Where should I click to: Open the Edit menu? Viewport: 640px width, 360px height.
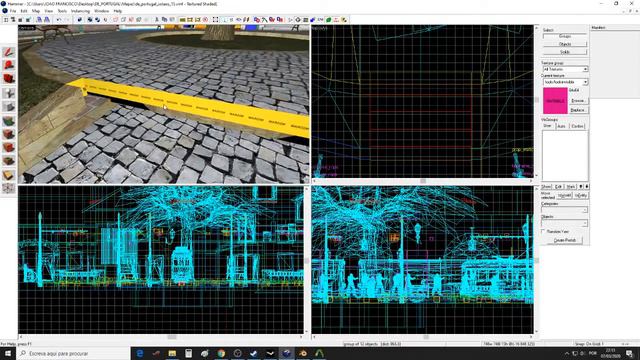pos(24,11)
